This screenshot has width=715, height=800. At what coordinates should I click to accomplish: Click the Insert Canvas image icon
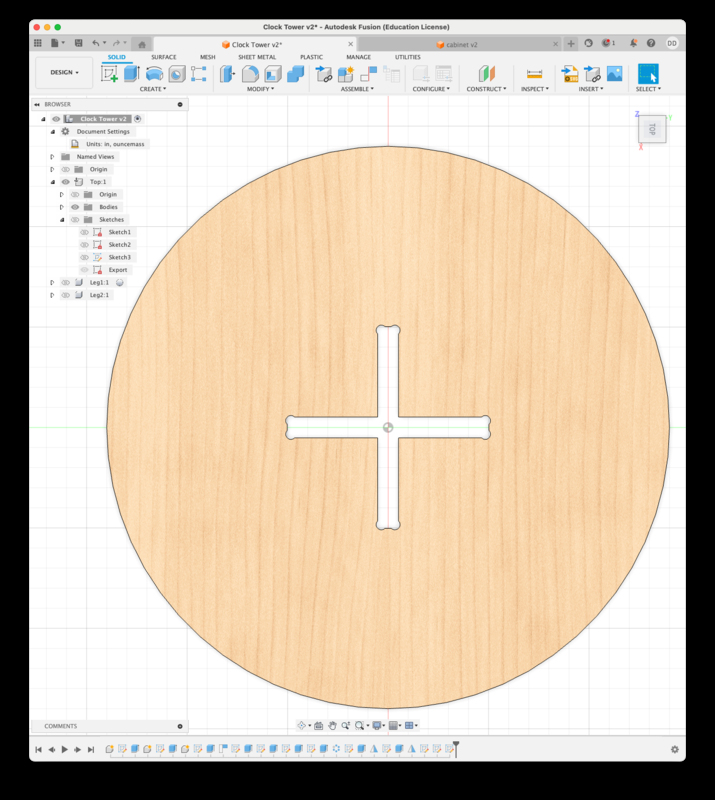(614, 74)
